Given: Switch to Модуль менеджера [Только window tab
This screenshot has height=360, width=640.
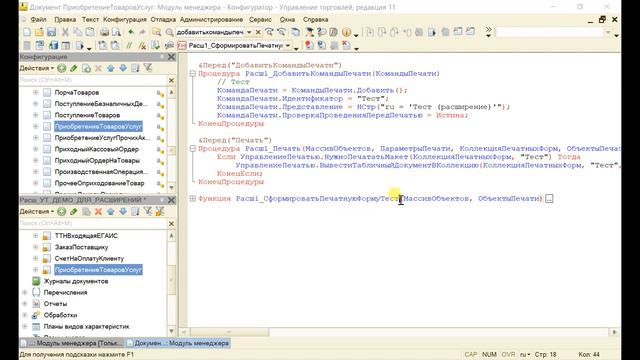Looking at the screenshot, I should (x=71, y=343).
